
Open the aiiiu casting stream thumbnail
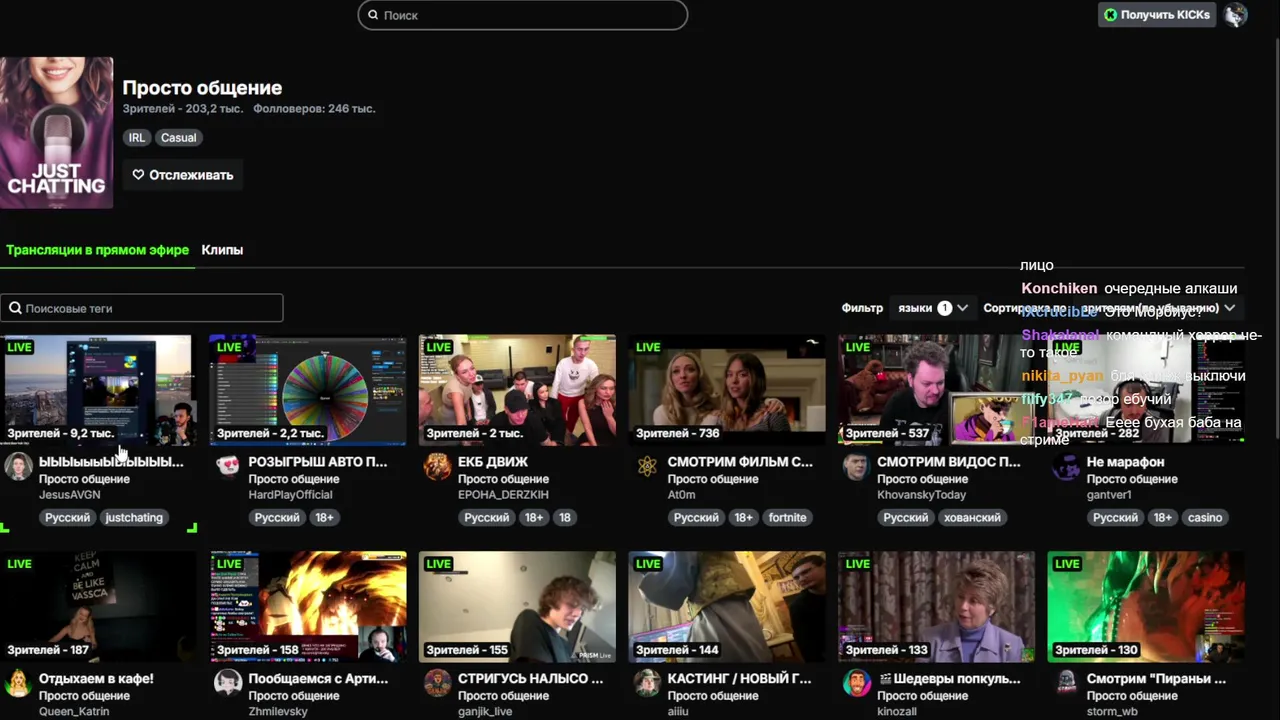[727, 606]
